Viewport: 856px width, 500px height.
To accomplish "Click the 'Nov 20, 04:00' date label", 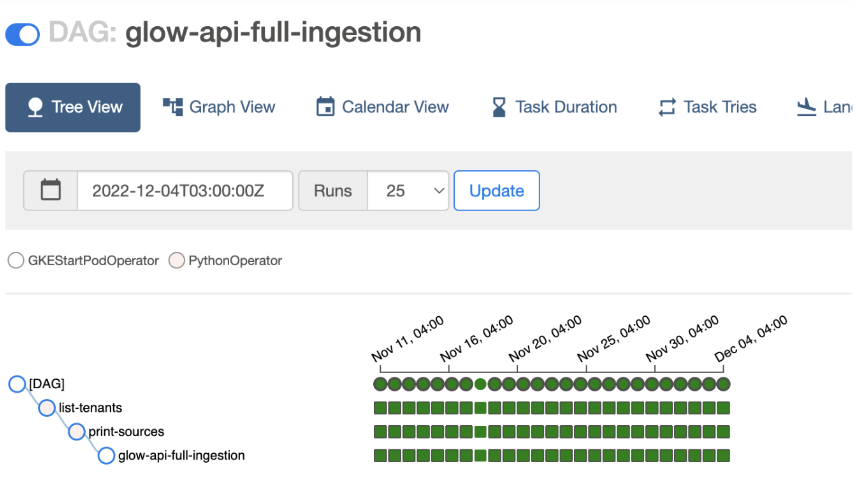I will pos(545,339).
